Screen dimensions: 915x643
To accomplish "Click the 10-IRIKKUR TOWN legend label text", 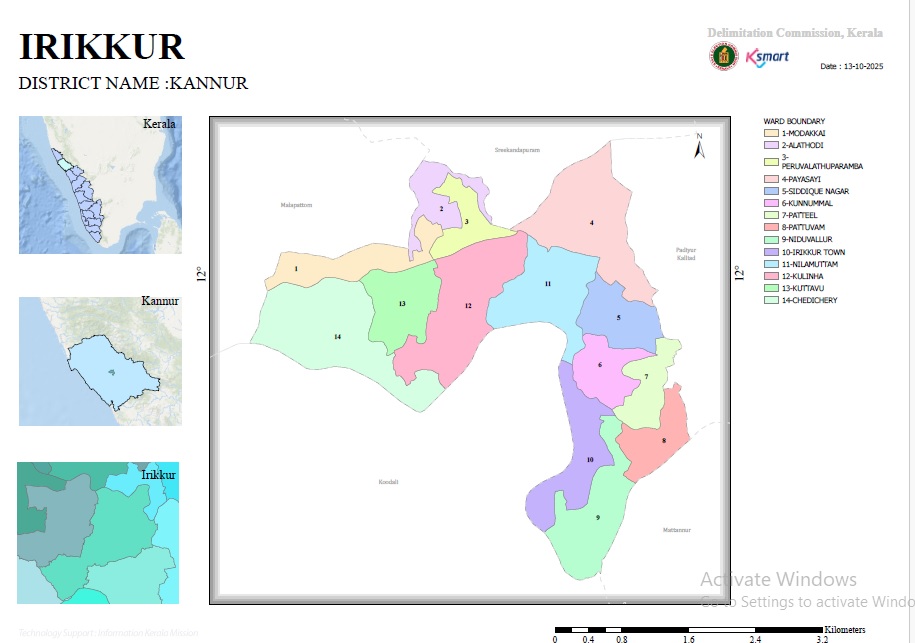I will tap(813, 252).
